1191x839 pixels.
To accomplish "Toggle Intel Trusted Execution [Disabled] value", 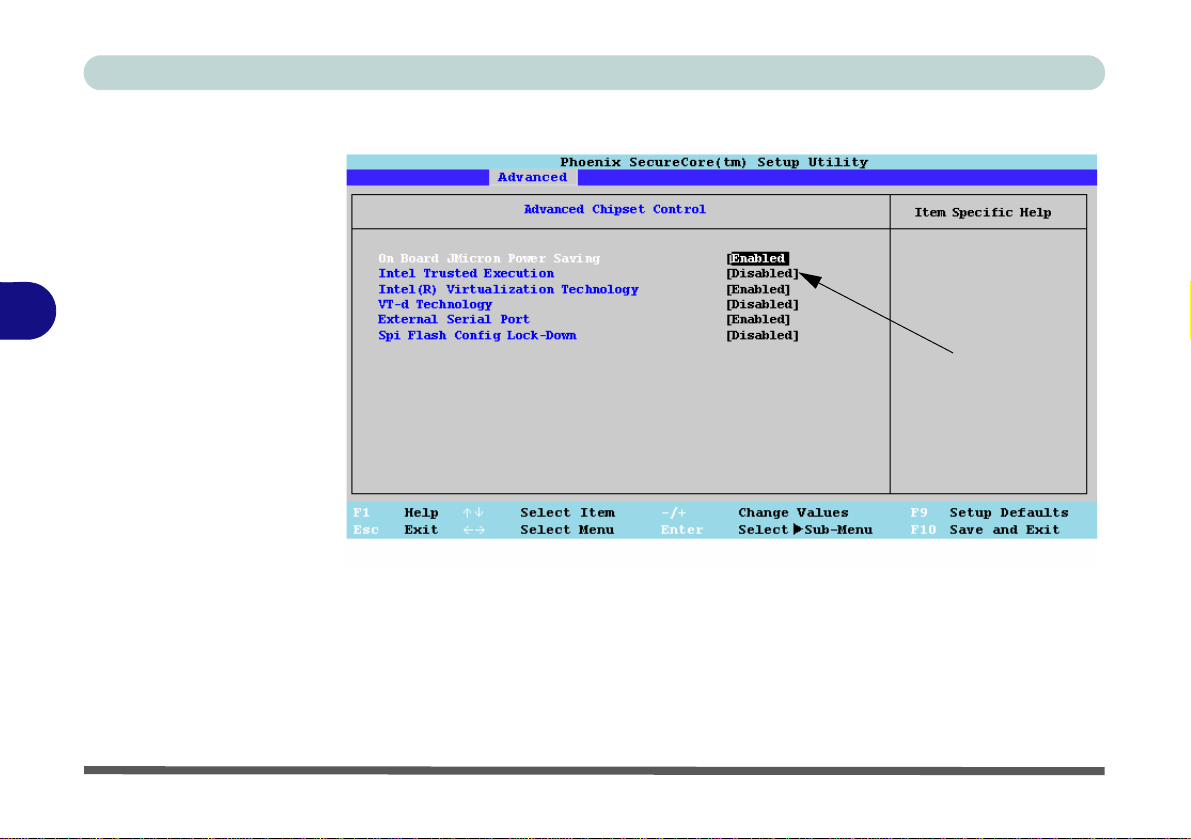I will tap(763, 274).
